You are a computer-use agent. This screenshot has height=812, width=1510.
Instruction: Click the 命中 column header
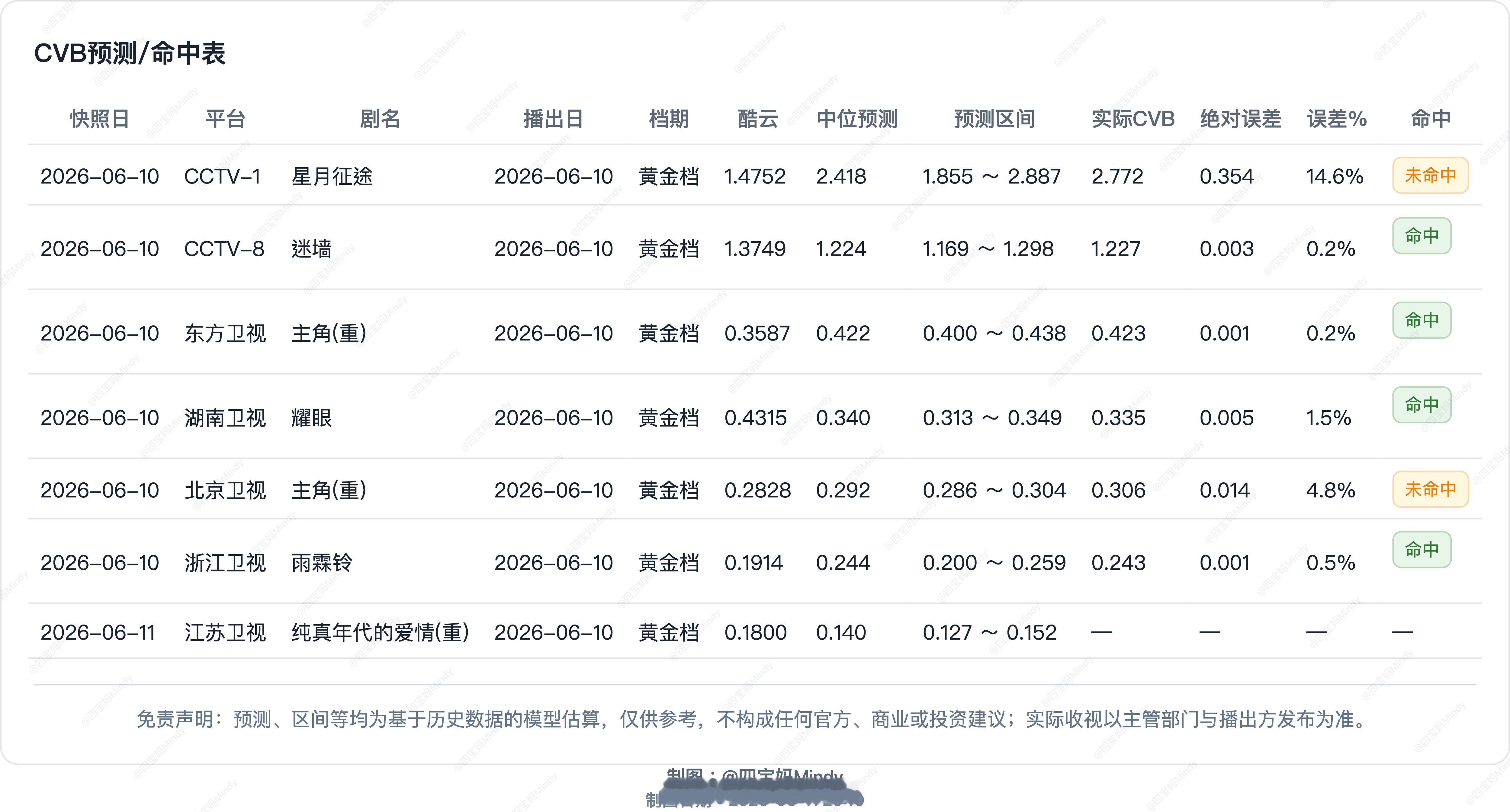coord(1431,119)
